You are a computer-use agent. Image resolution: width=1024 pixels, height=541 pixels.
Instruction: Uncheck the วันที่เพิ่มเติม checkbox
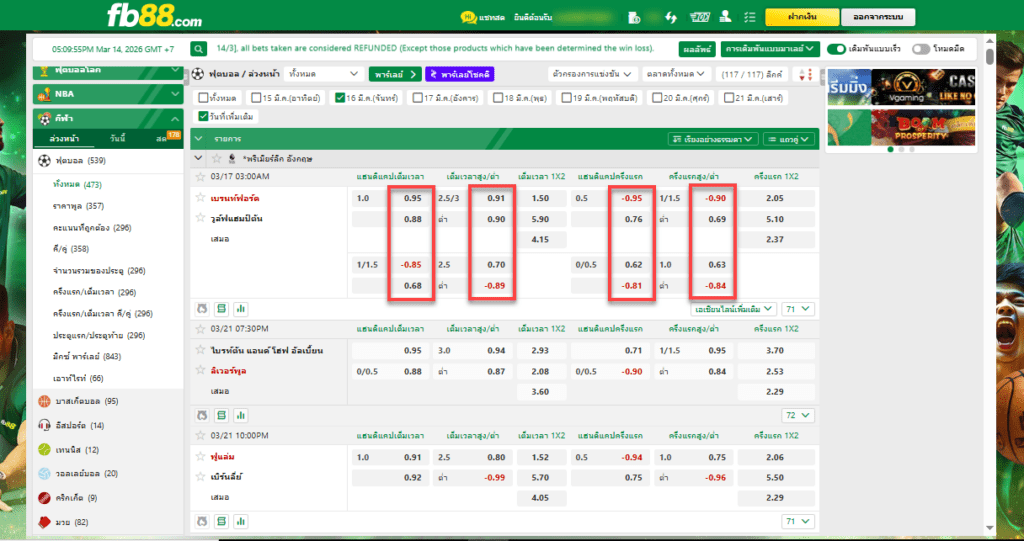click(203, 116)
